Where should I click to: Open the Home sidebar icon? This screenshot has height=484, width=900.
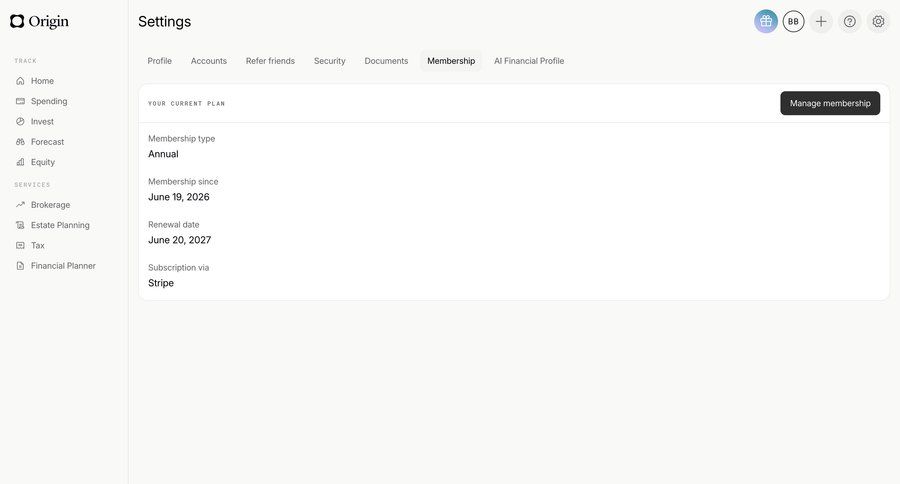point(20,81)
